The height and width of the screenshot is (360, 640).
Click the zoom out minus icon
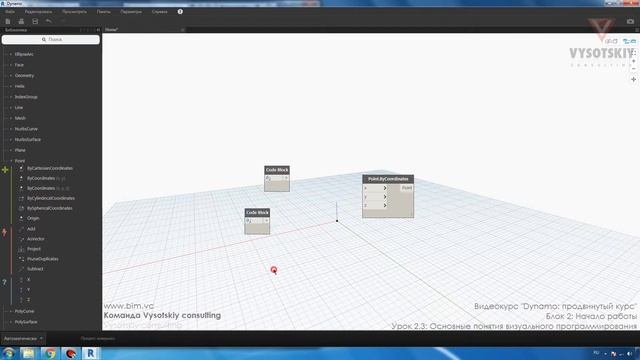[x=633, y=69]
